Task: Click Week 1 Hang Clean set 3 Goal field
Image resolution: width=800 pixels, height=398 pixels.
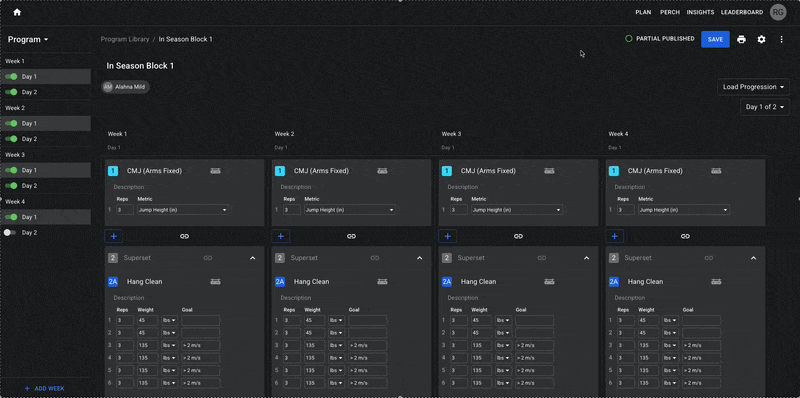Action: click(201, 345)
